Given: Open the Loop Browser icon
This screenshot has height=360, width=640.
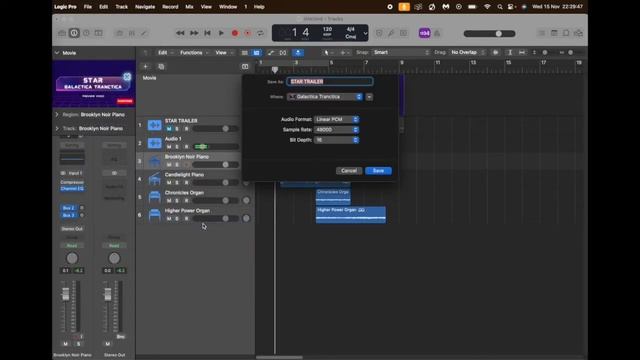Looking at the screenshot, I should 566,33.
